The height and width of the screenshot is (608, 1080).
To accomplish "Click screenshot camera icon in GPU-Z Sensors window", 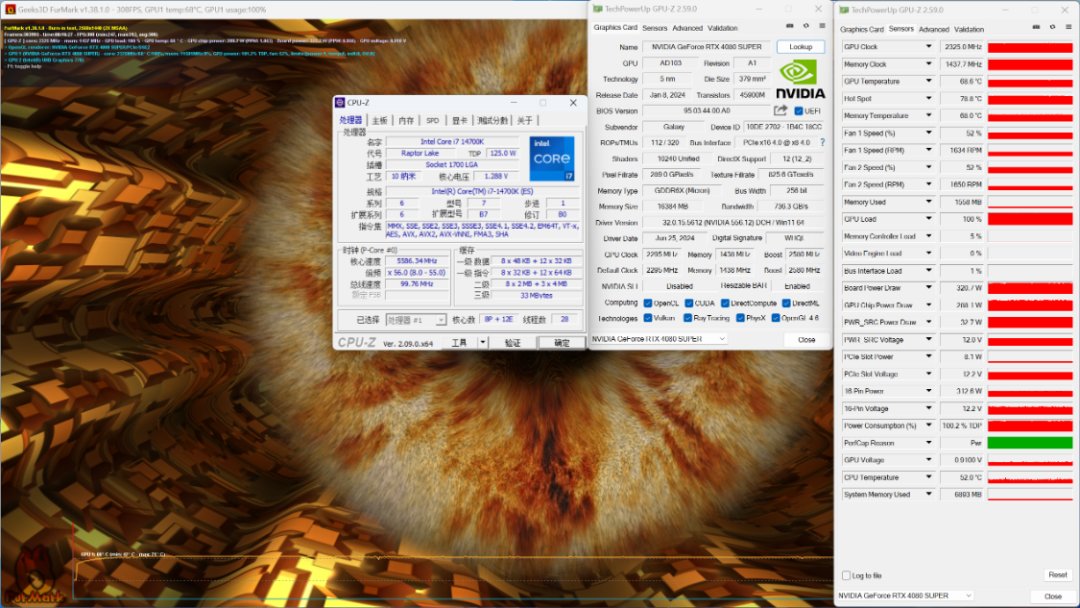I will click(1036, 27).
